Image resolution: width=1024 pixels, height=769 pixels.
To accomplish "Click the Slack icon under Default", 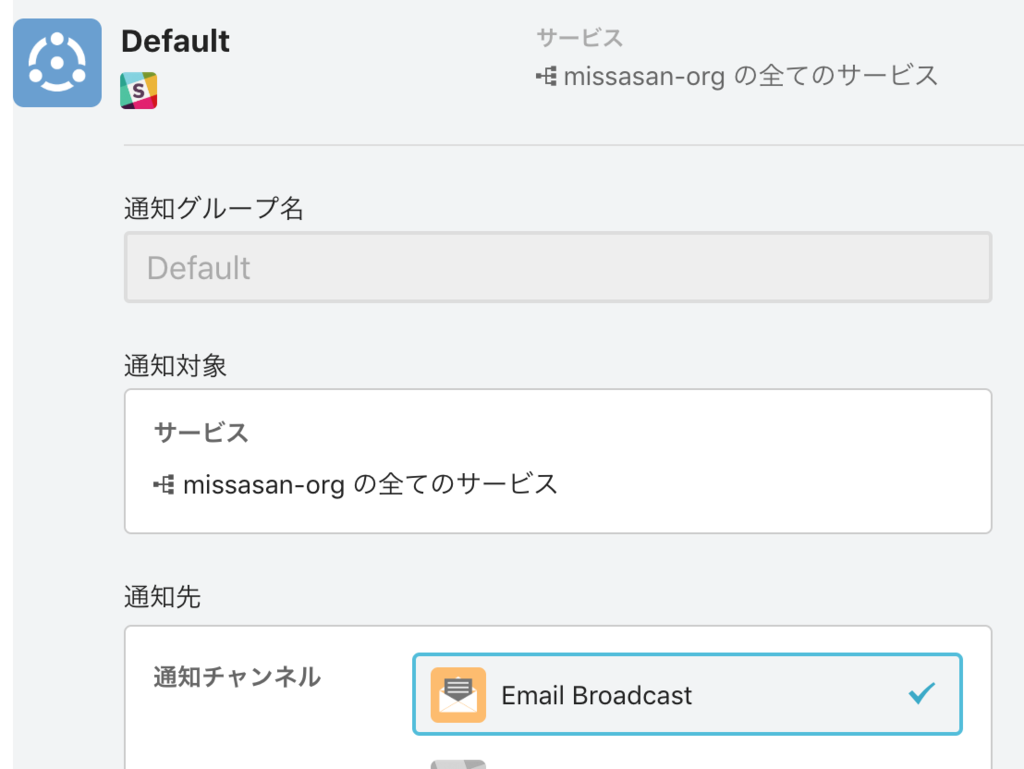I will 139,90.
